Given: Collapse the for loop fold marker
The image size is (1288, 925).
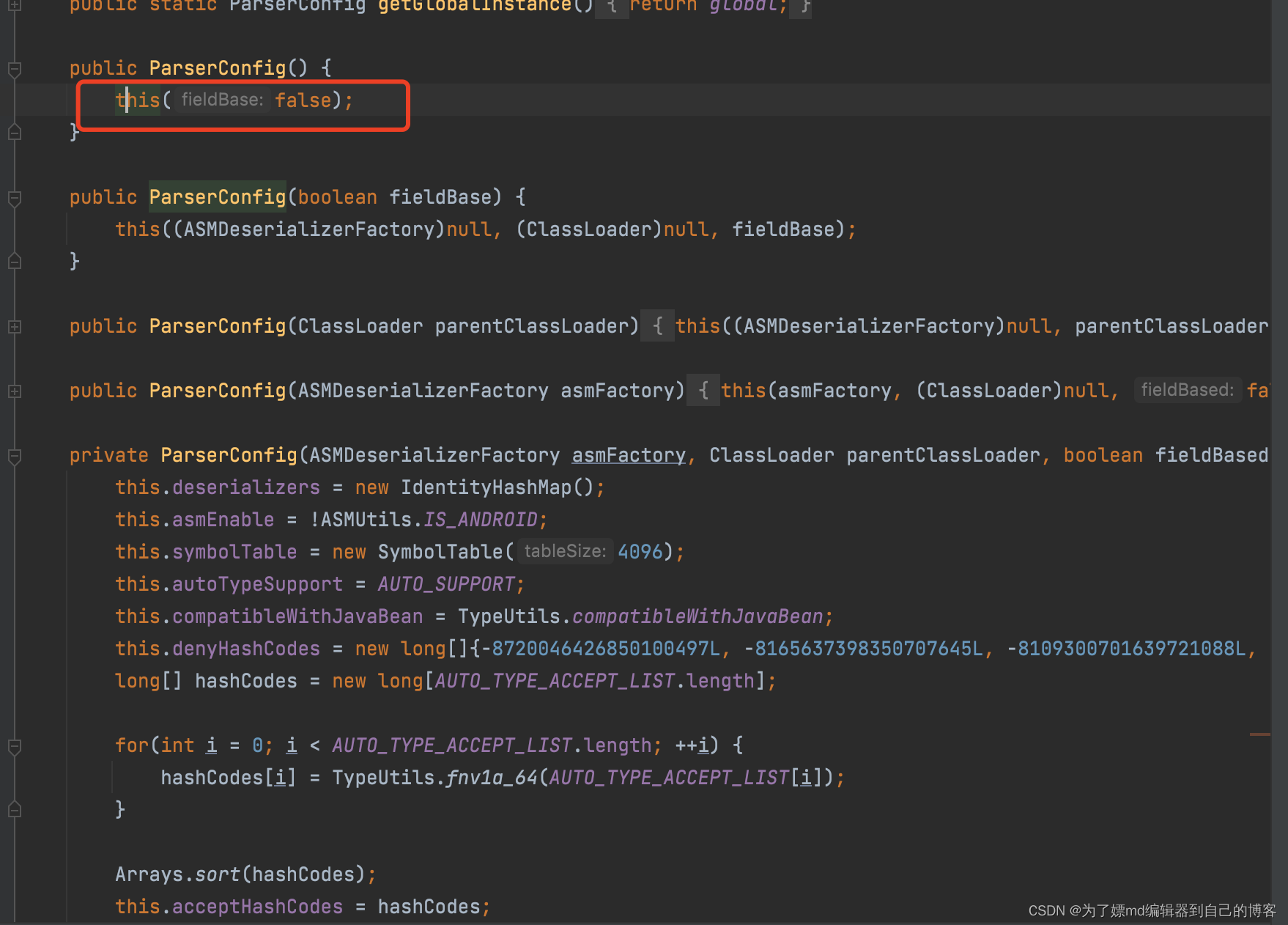Looking at the screenshot, I should tap(14, 747).
